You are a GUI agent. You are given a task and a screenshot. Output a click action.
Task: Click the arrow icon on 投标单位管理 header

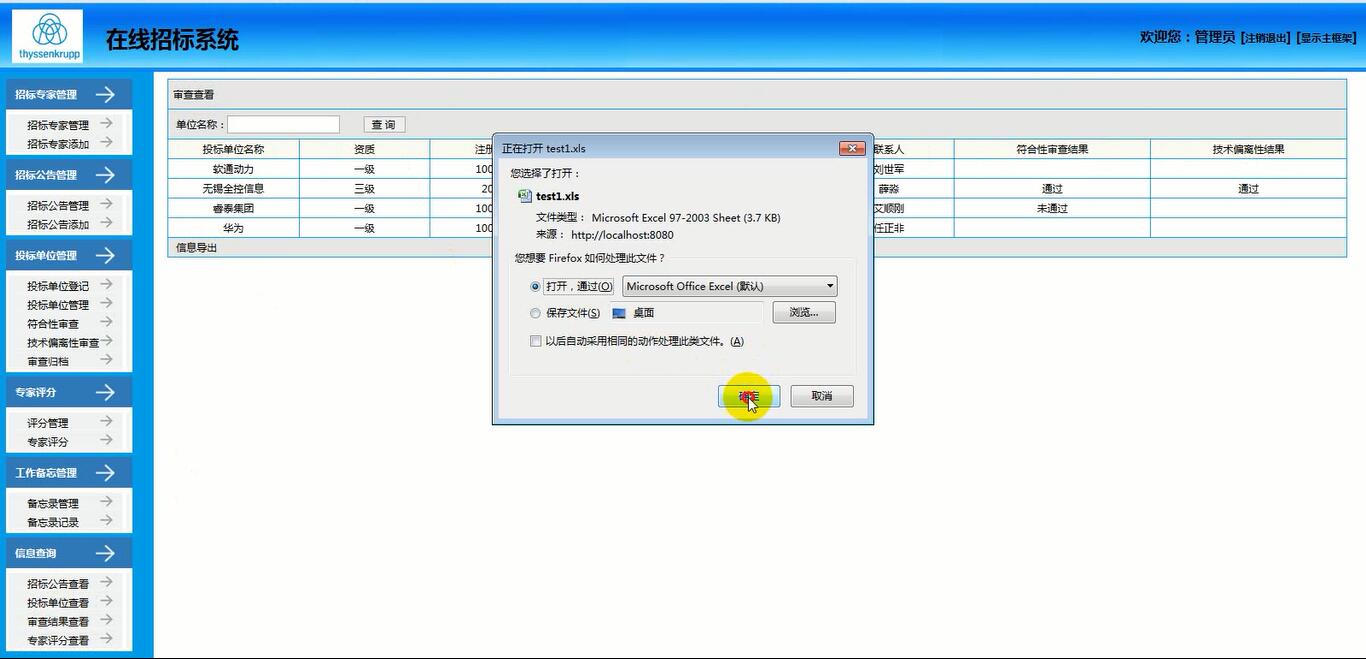point(105,255)
